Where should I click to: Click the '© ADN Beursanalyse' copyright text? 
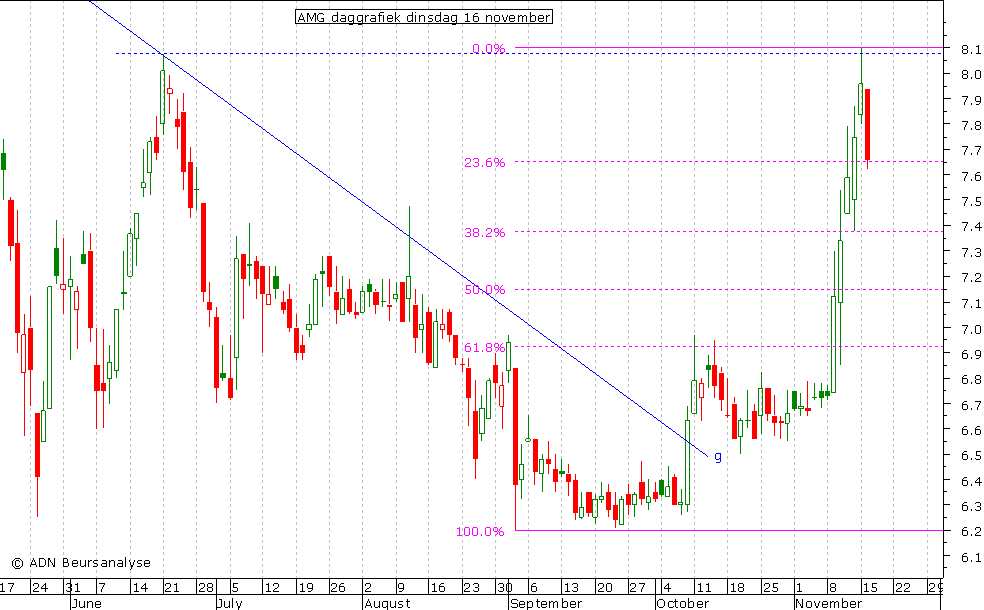click(81, 562)
